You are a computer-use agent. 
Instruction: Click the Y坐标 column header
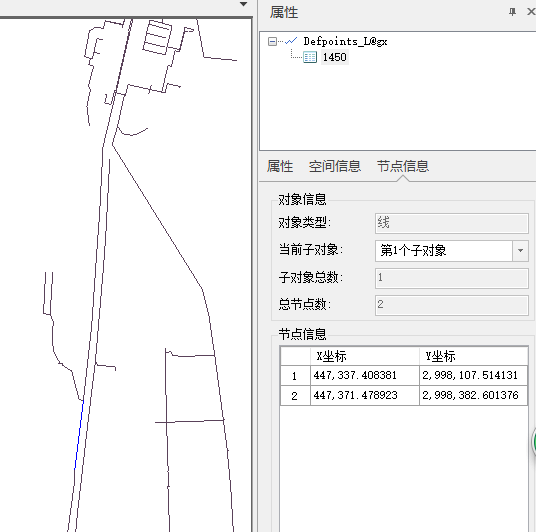tap(474, 356)
